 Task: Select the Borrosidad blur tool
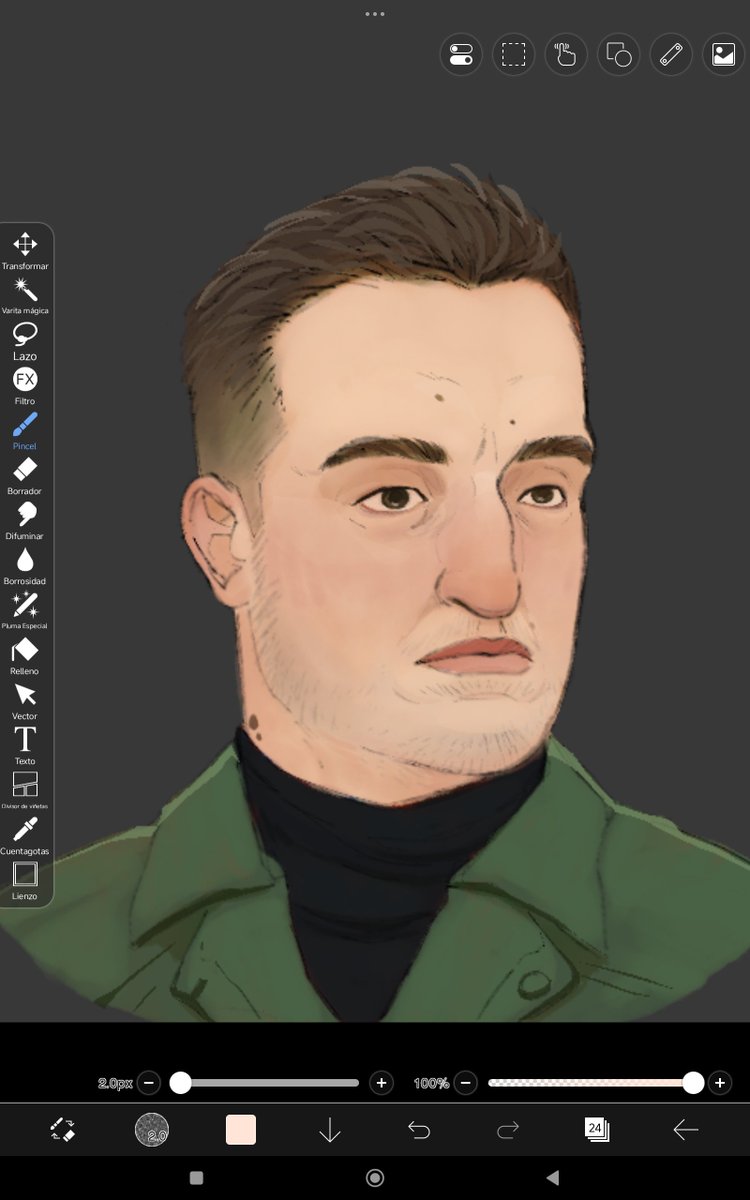click(x=25, y=565)
